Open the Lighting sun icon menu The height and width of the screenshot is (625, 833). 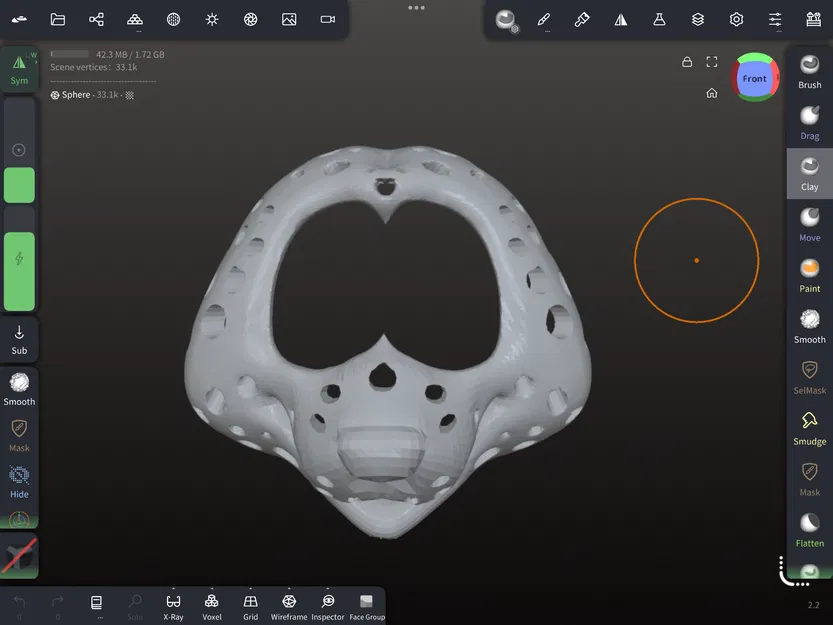tap(212, 20)
